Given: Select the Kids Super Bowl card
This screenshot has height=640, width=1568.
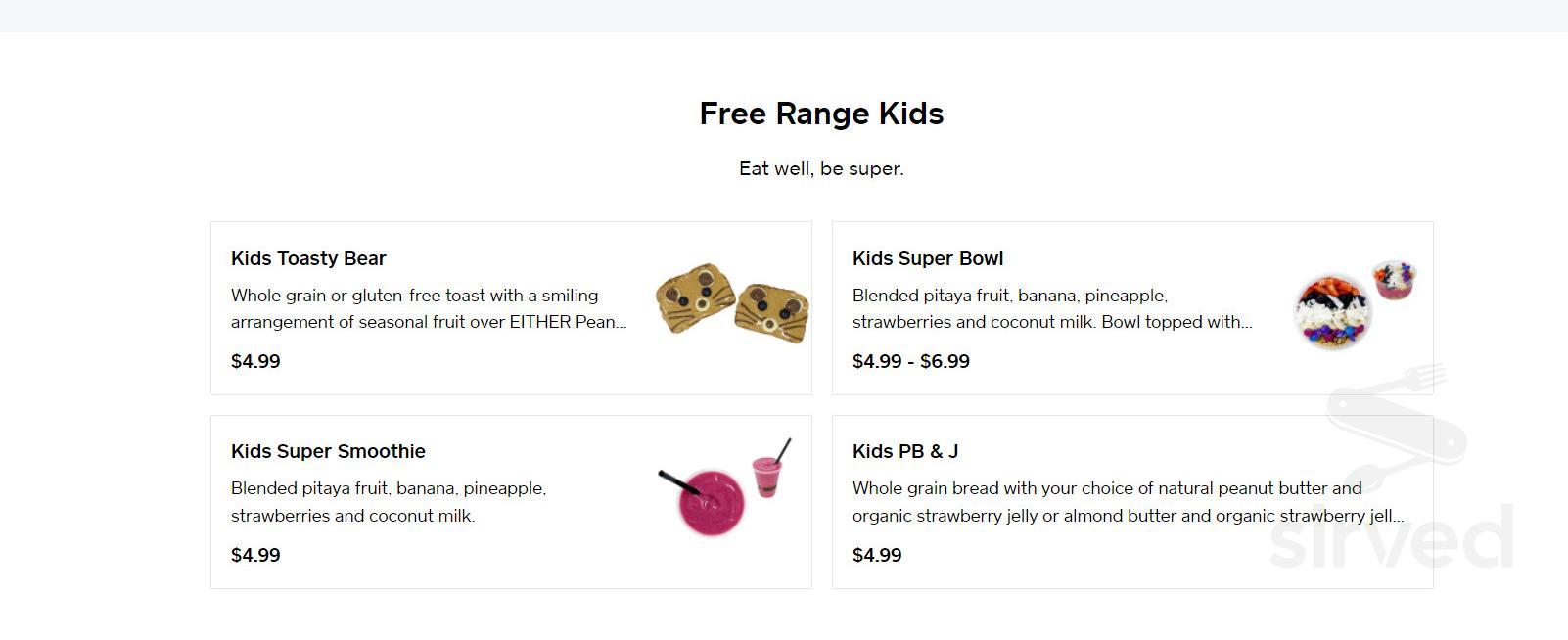Looking at the screenshot, I should [1132, 306].
